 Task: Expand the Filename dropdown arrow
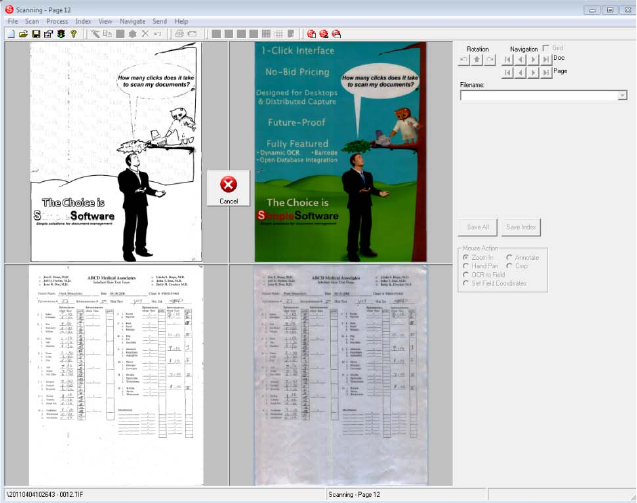[622, 95]
